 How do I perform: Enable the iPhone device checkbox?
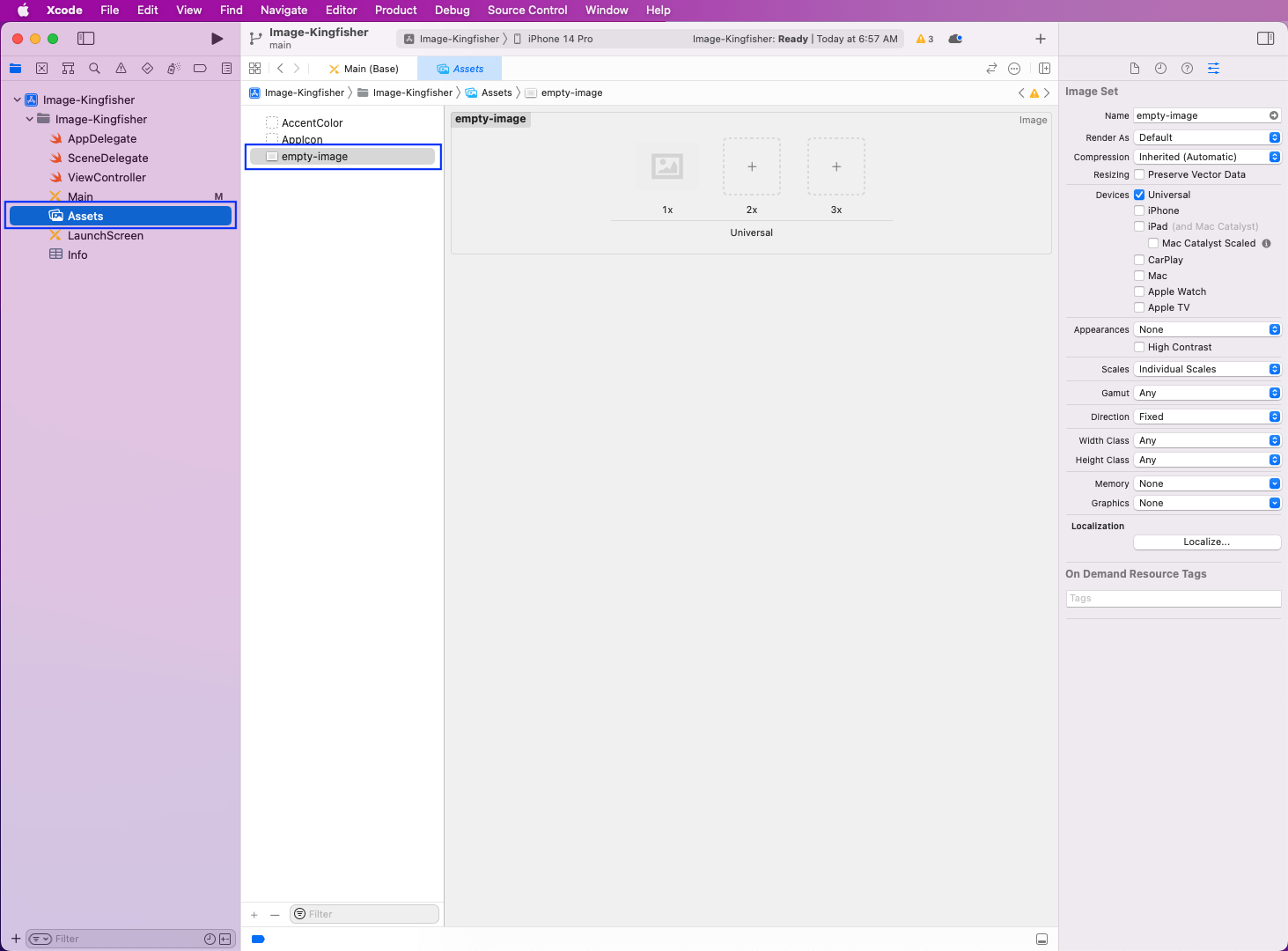[x=1139, y=210]
